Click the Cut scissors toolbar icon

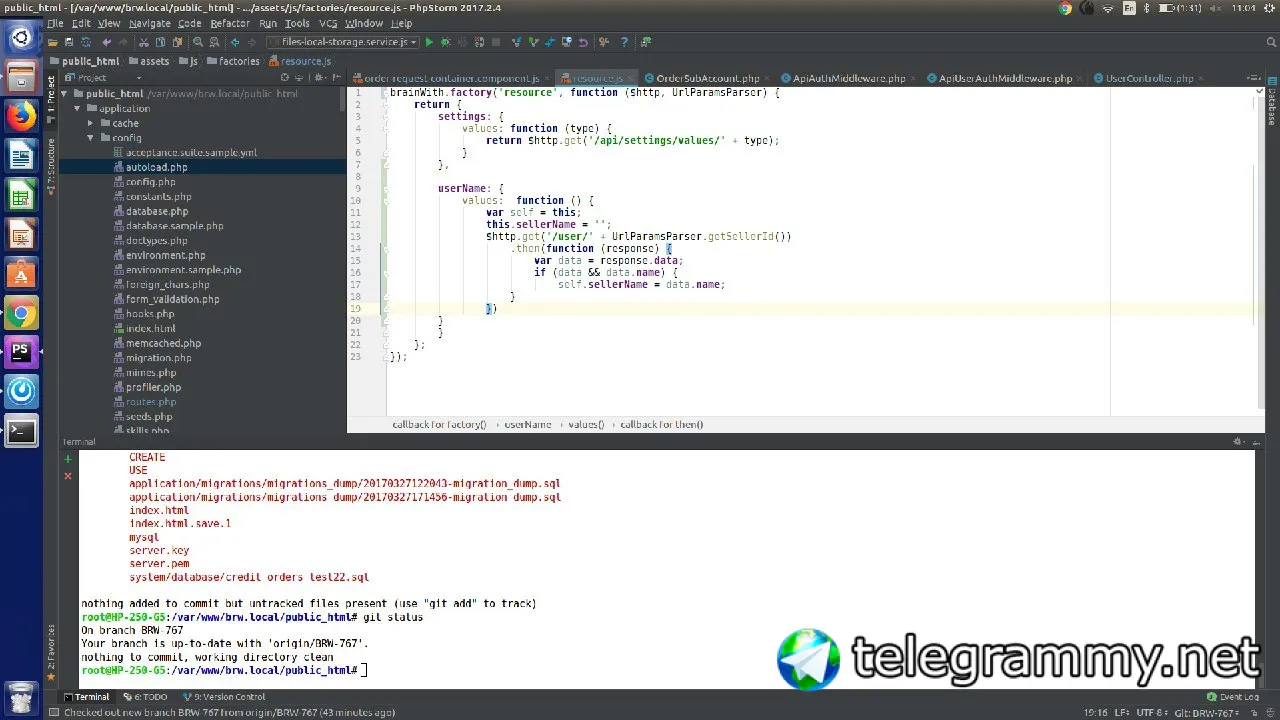[x=144, y=42]
